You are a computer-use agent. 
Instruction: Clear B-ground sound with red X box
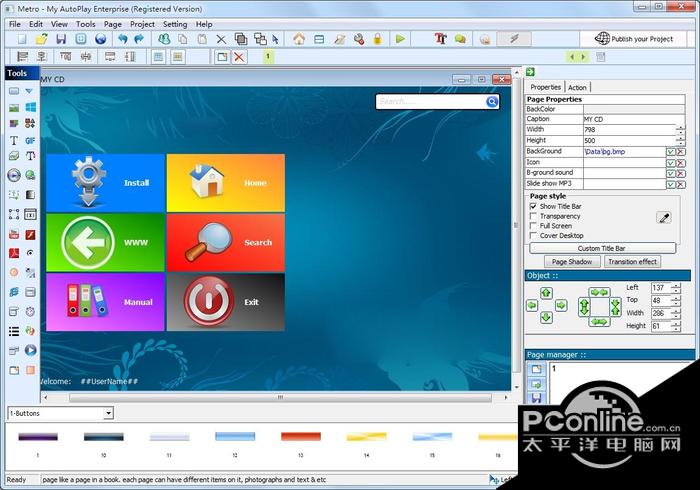pos(680,173)
